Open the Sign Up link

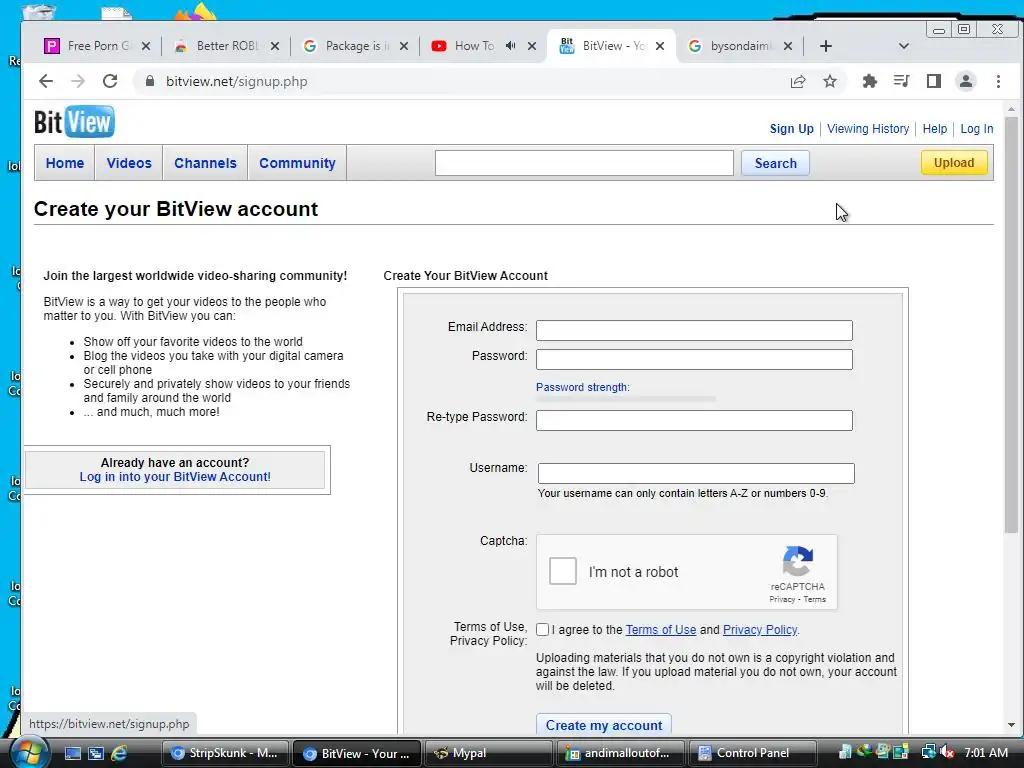point(792,129)
